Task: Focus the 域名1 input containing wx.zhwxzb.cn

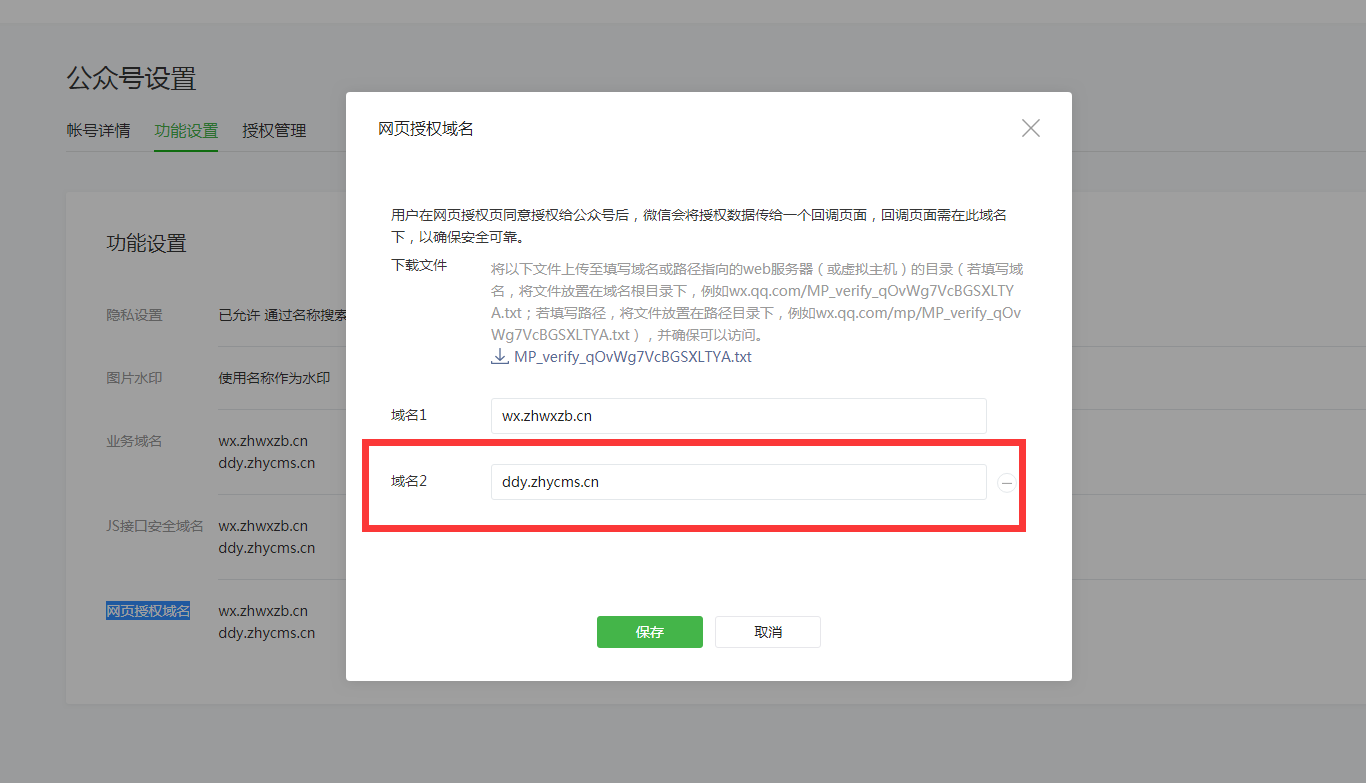Action: point(739,416)
